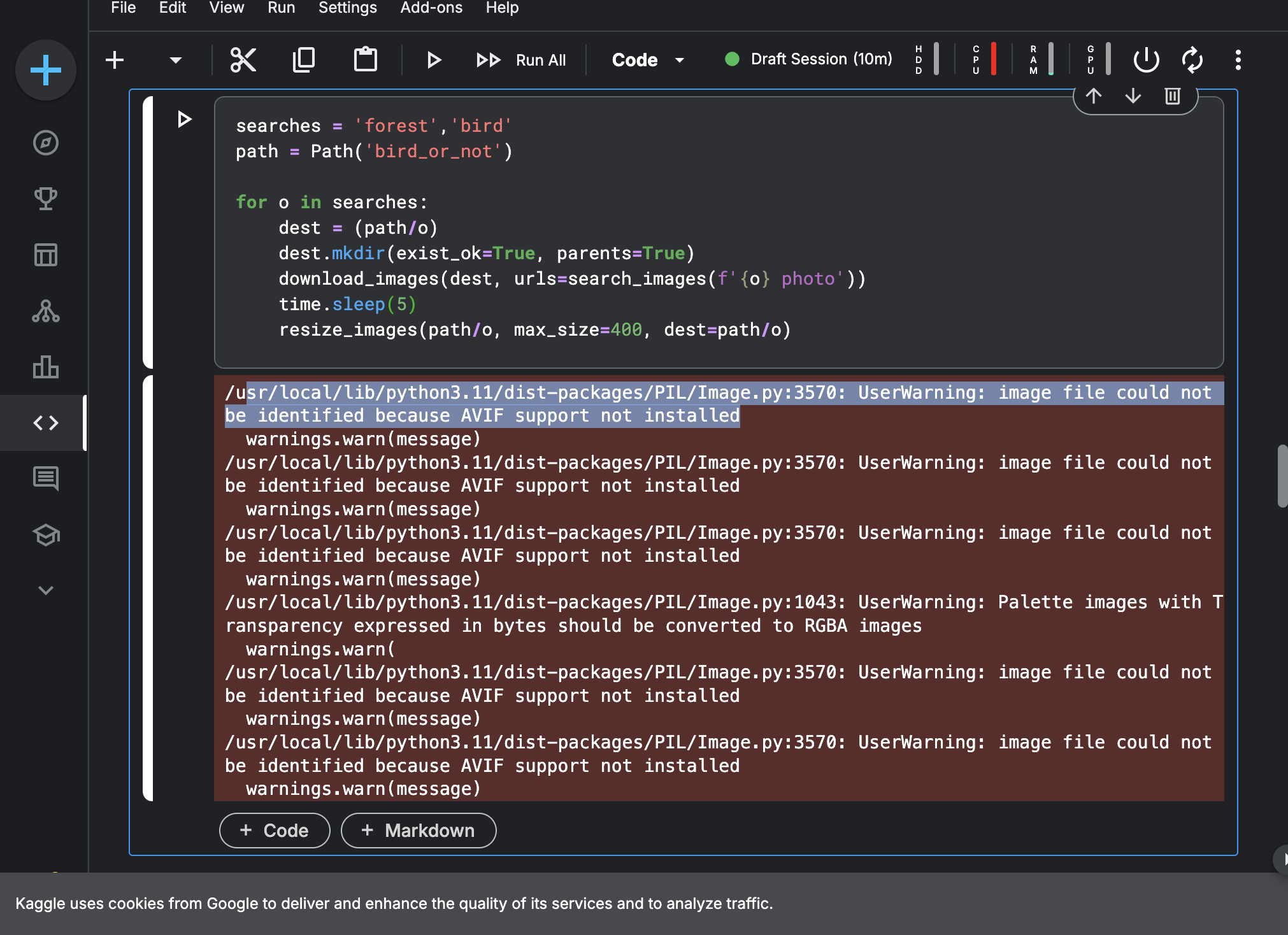Screen dimensions: 1288x935
Task: Expand the sidebar with the chevron down
Action: click(46, 590)
